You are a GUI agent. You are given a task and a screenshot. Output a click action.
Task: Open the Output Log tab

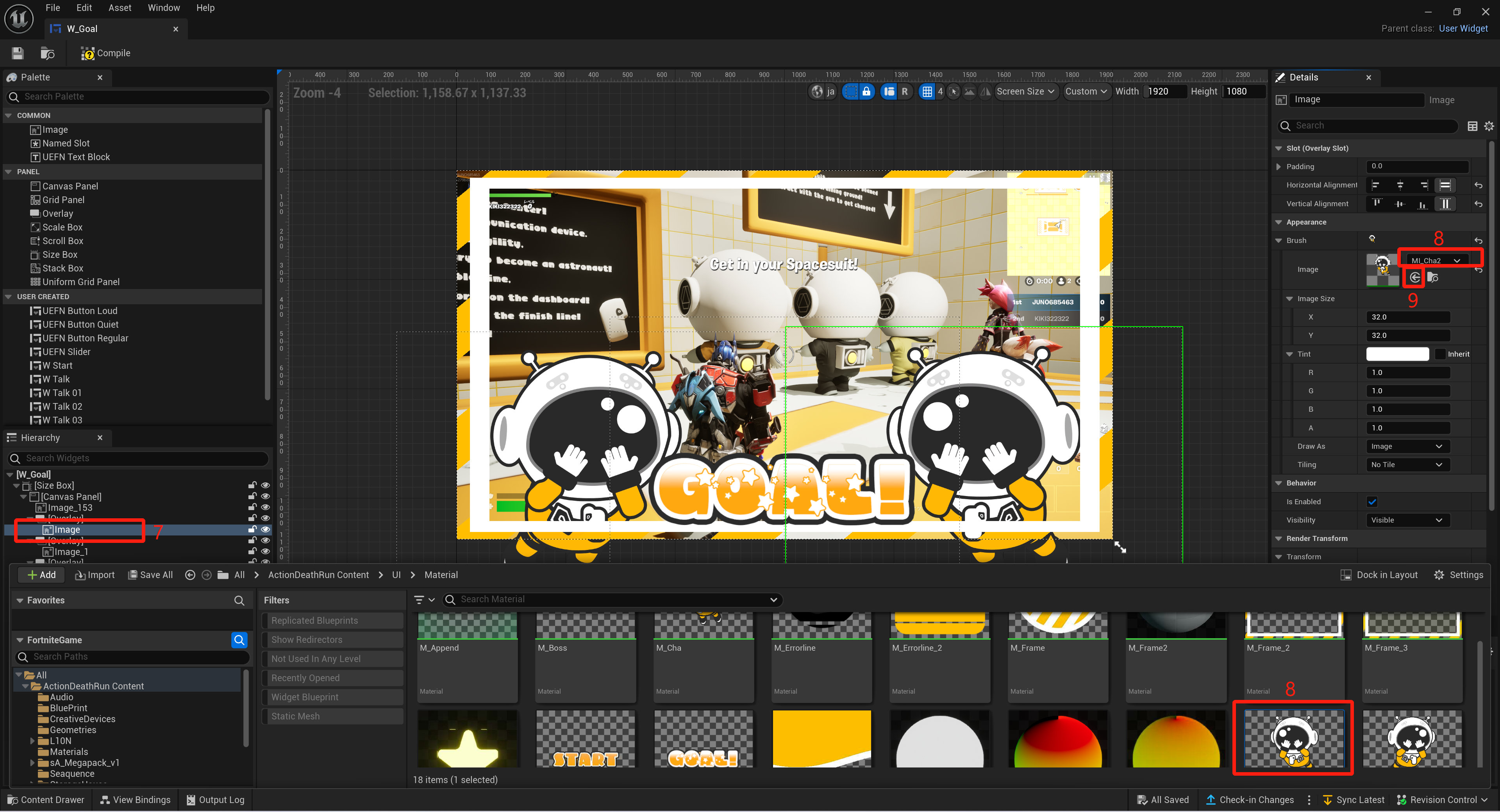215,800
